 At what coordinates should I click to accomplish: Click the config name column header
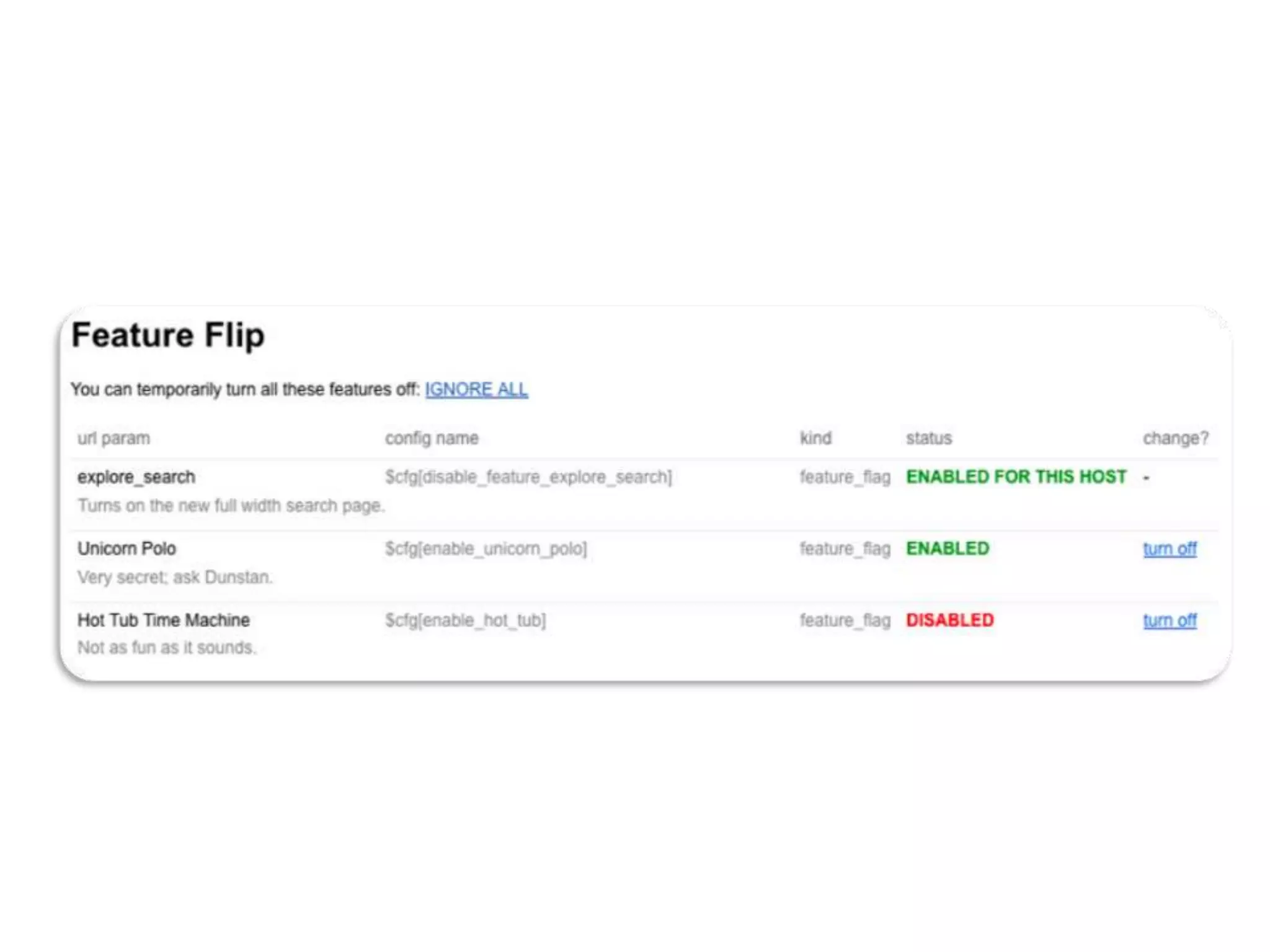[x=431, y=438]
